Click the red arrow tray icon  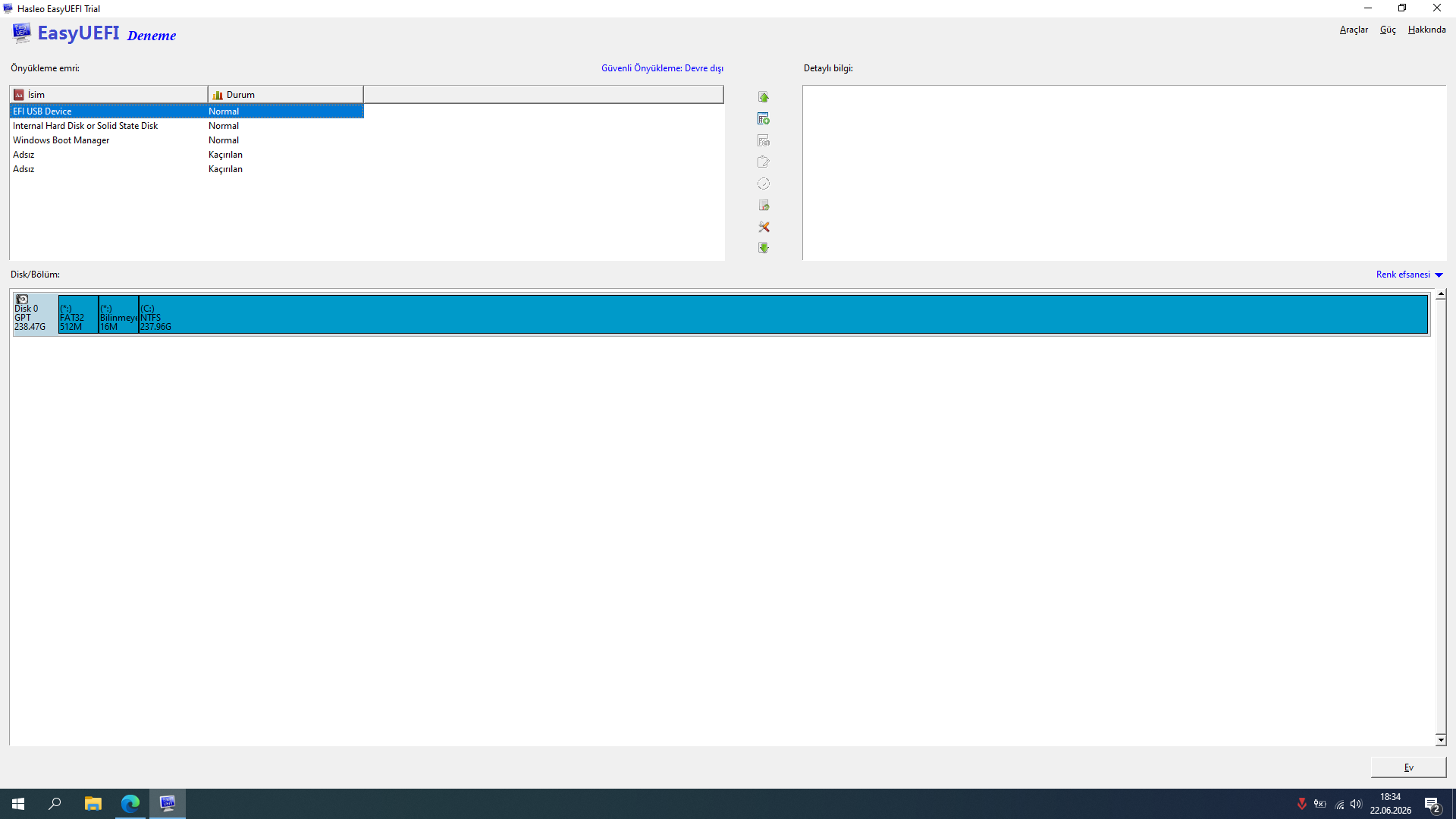coord(1301,804)
